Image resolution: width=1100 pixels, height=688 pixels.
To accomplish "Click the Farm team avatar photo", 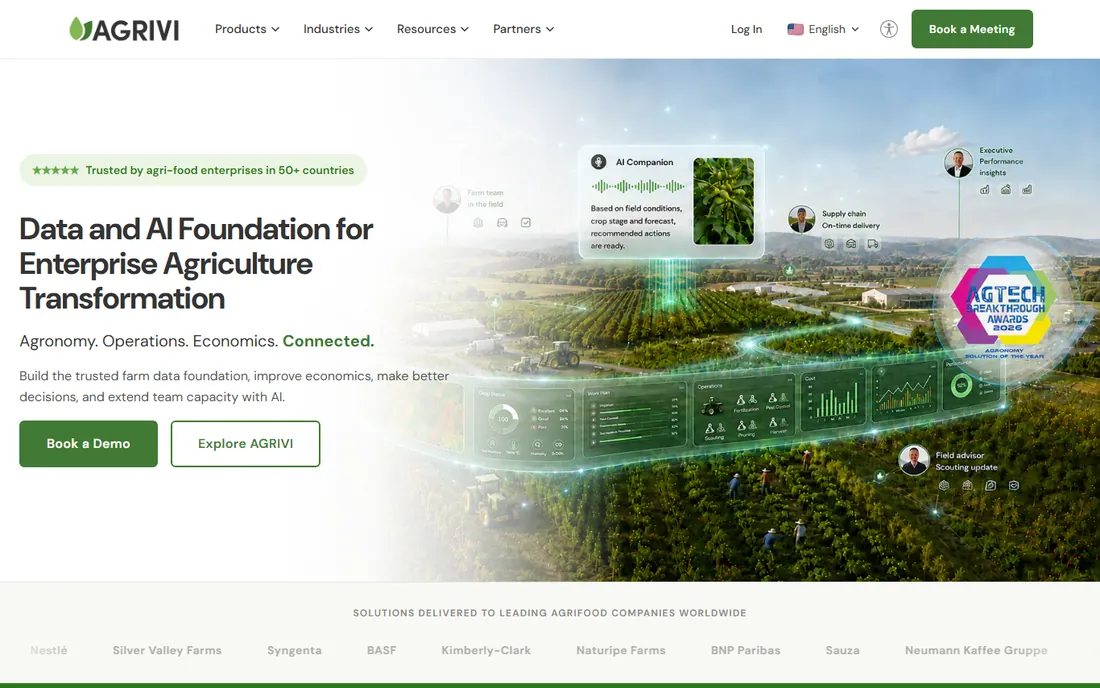I will coord(447,199).
